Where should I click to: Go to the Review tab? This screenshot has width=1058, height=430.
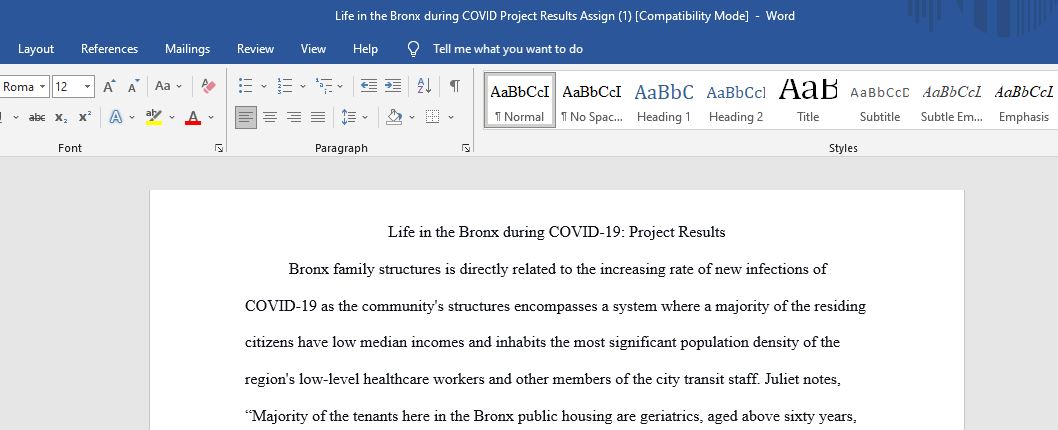[x=255, y=49]
